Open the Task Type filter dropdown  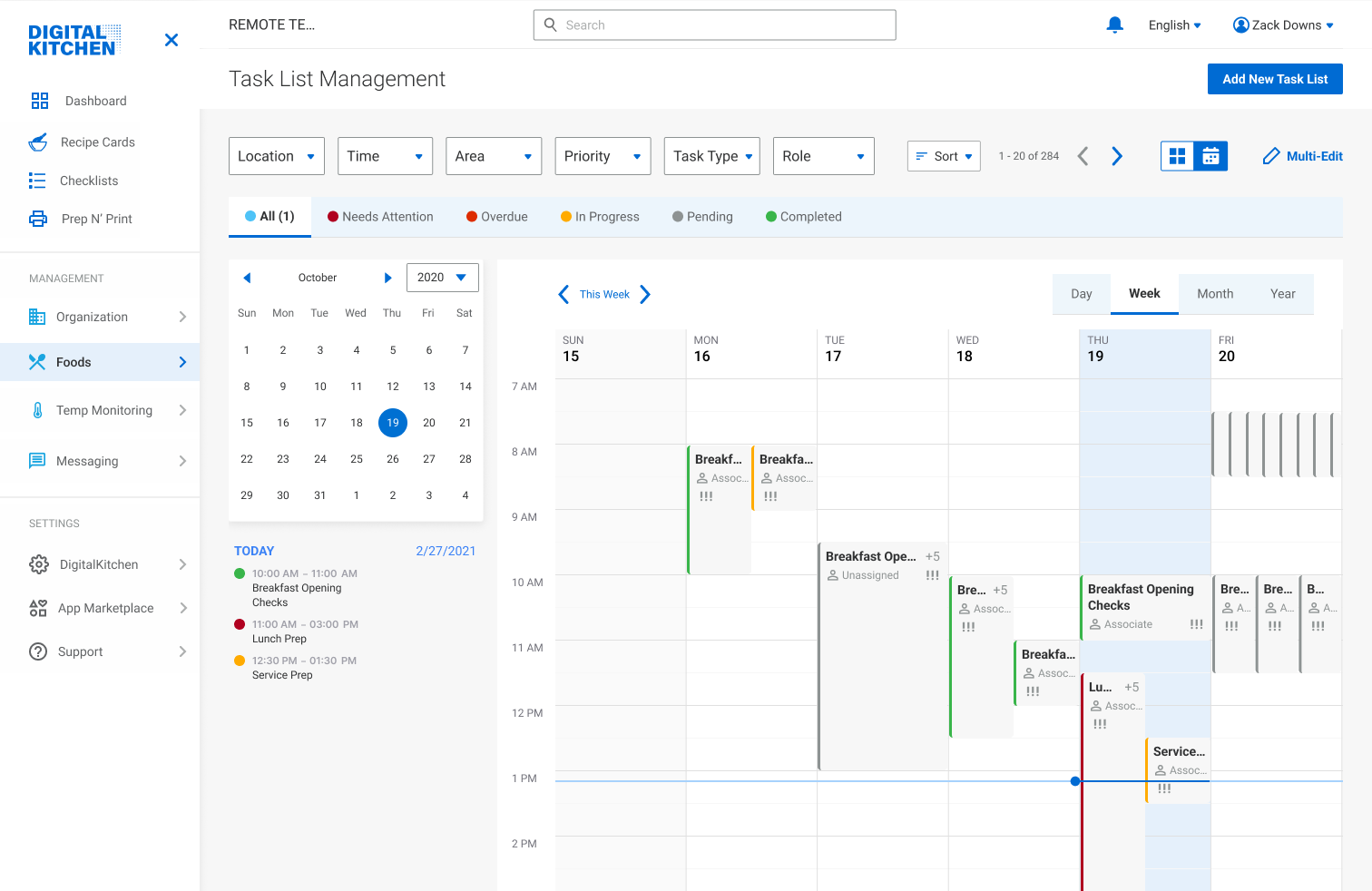(x=711, y=156)
